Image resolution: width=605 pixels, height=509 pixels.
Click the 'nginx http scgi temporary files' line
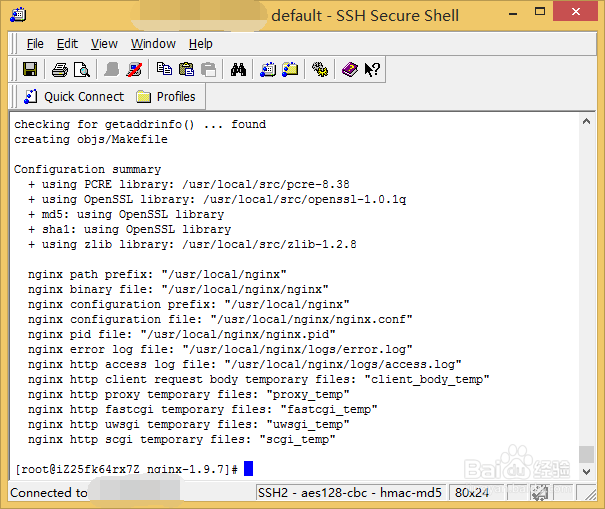coord(182,439)
